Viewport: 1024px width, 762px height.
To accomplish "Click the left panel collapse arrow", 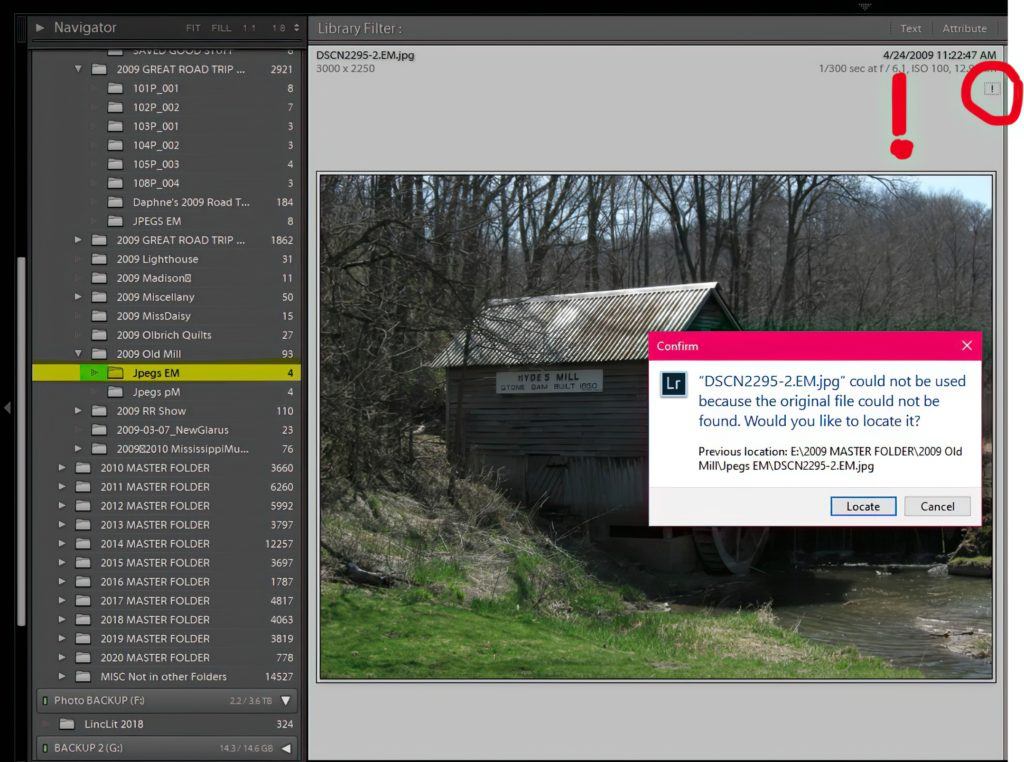I will [x=8, y=407].
